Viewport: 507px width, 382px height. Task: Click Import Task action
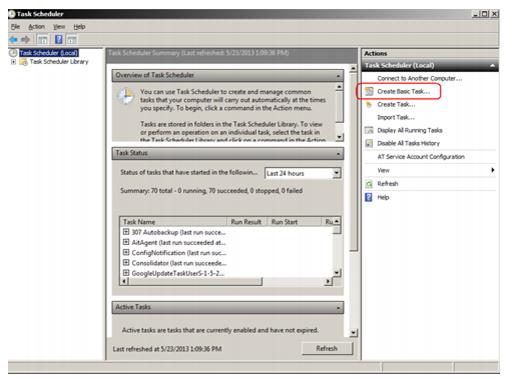396,117
